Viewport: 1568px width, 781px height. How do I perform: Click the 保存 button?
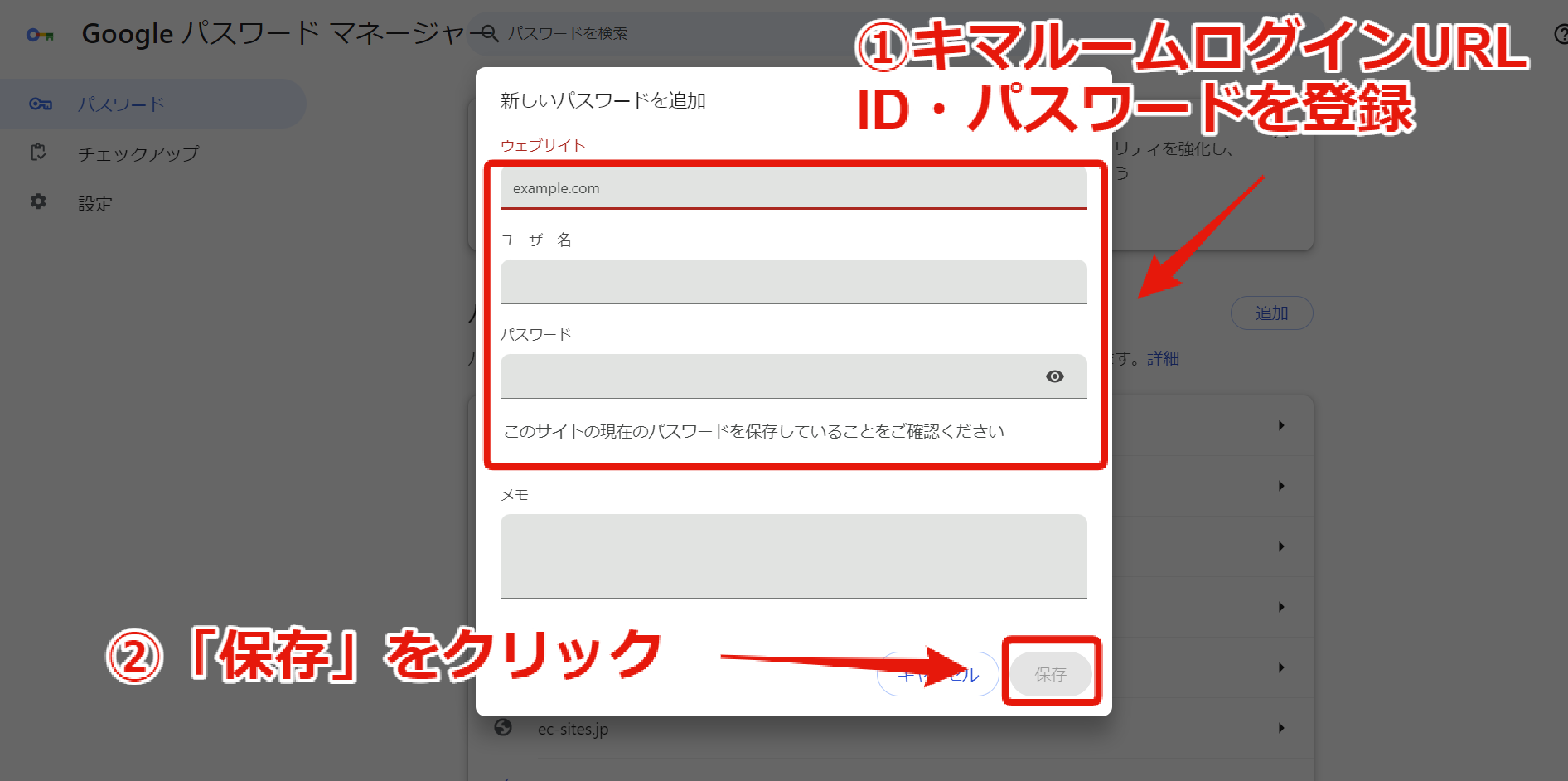(x=1050, y=674)
